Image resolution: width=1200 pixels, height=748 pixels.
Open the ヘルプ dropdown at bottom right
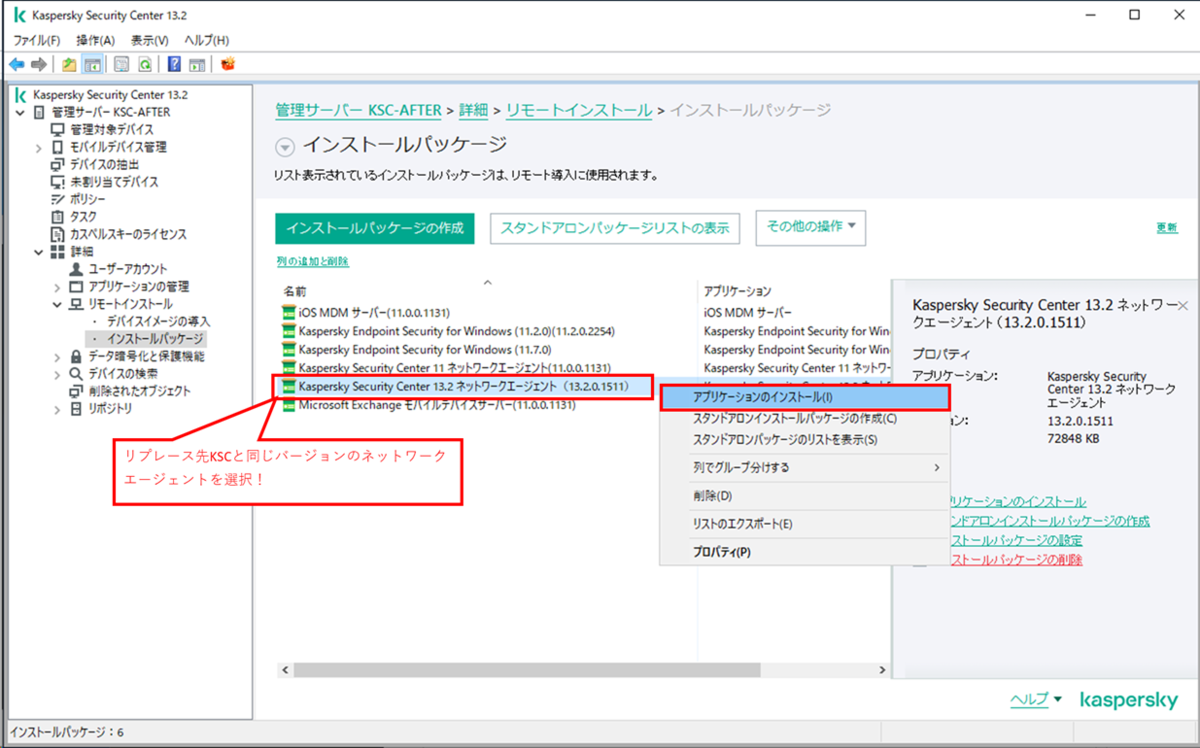pos(1036,699)
